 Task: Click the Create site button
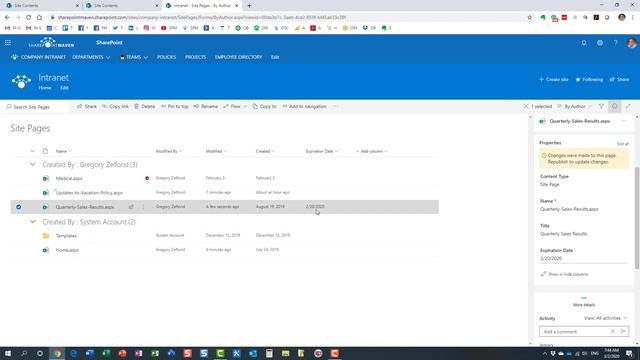tap(553, 80)
